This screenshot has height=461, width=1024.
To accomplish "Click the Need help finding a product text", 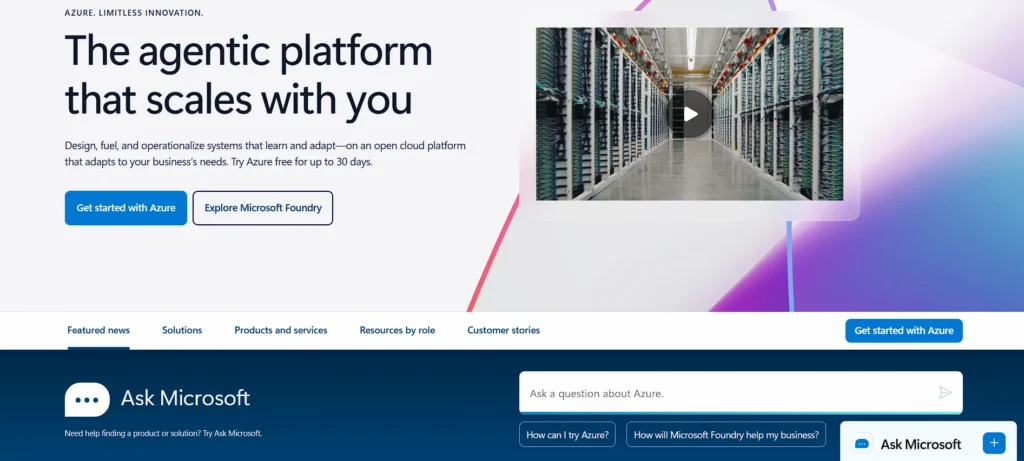I will 163,433.
